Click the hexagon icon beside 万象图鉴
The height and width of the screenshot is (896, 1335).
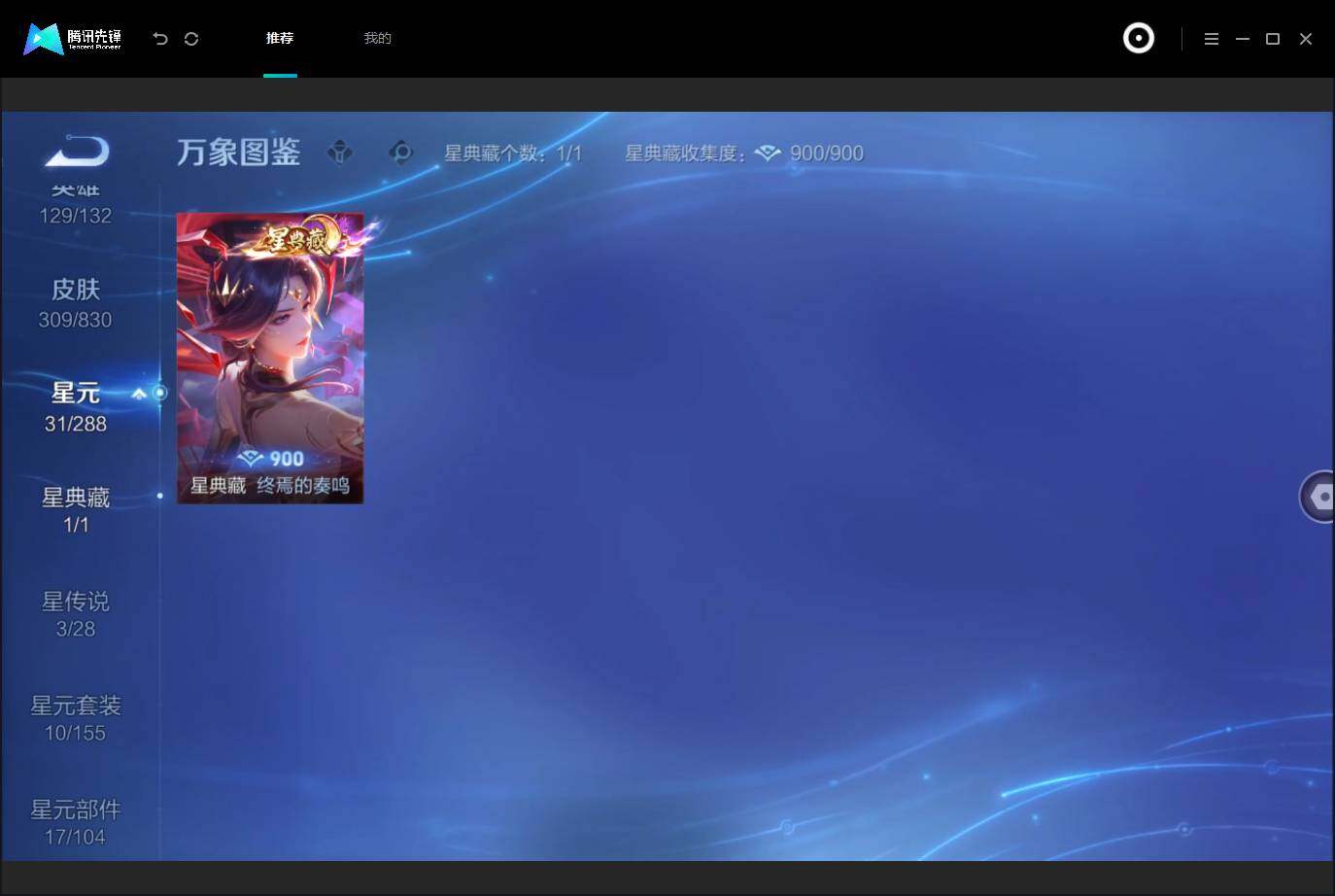coord(400,153)
